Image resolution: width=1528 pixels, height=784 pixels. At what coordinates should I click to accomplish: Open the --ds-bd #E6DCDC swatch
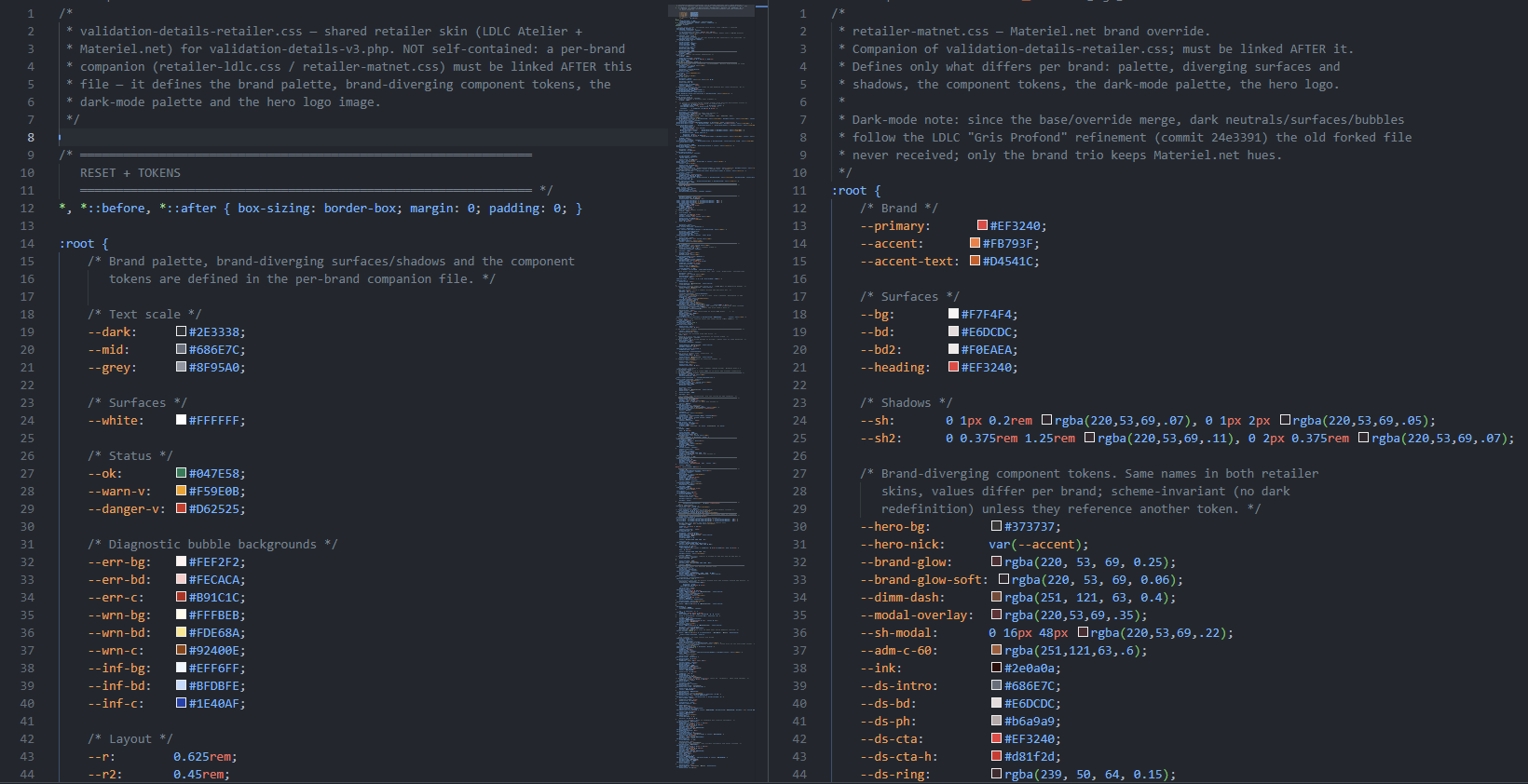pos(996,703)
